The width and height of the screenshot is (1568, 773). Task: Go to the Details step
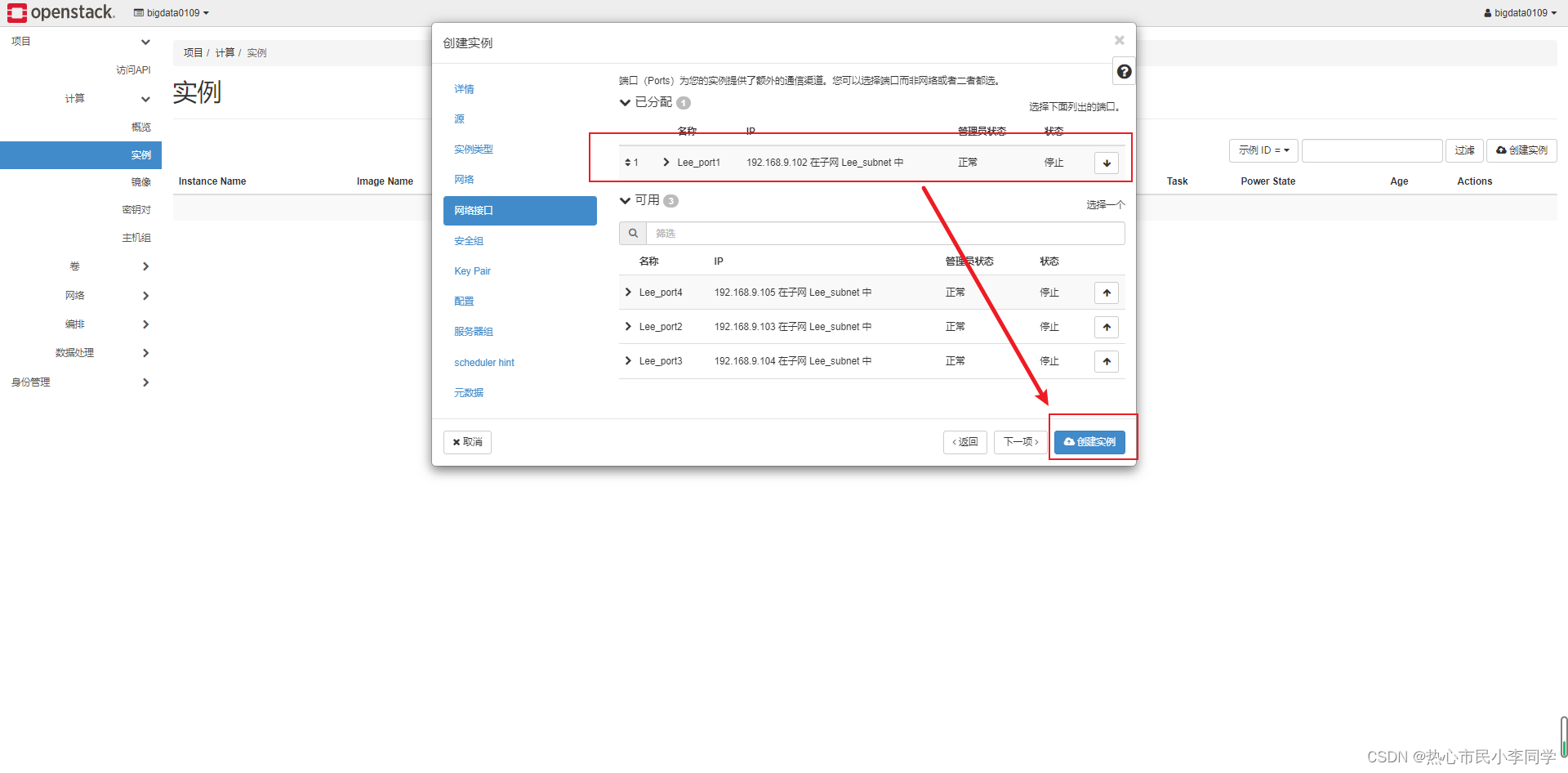(x=464, y=89)
